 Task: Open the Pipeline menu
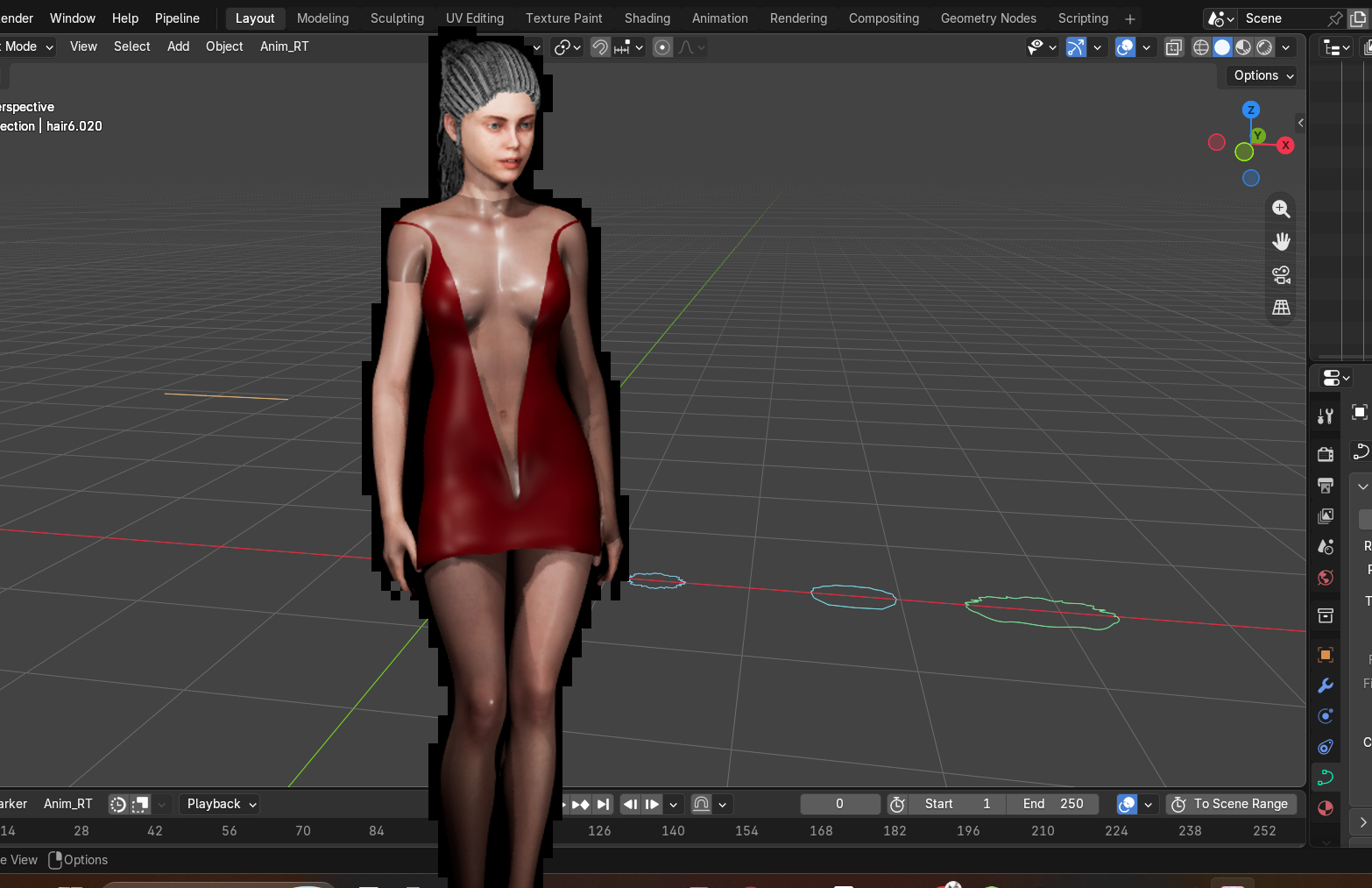point(177,18)
